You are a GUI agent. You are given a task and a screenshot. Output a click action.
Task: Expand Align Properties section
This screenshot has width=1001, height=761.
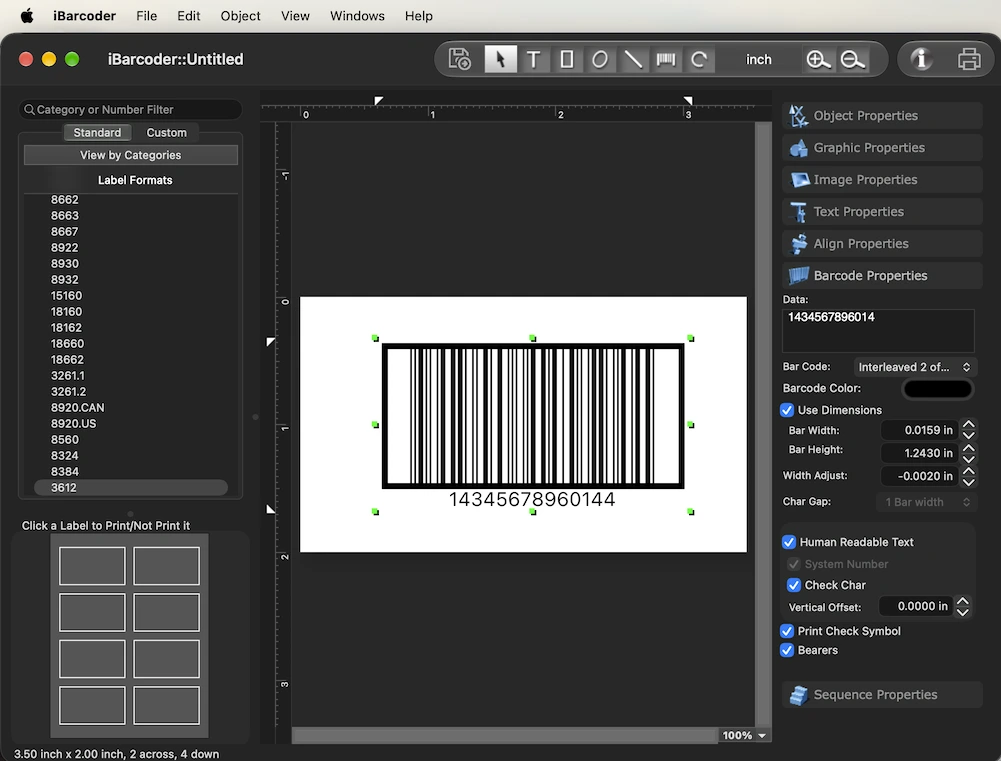pyautogui.click(x=882, y=243)
